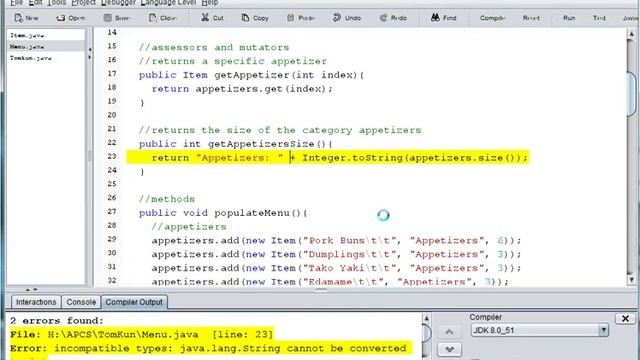Paste clipboard using the Paste button
This screenshot has width=640, height=360.
point(300,18)
